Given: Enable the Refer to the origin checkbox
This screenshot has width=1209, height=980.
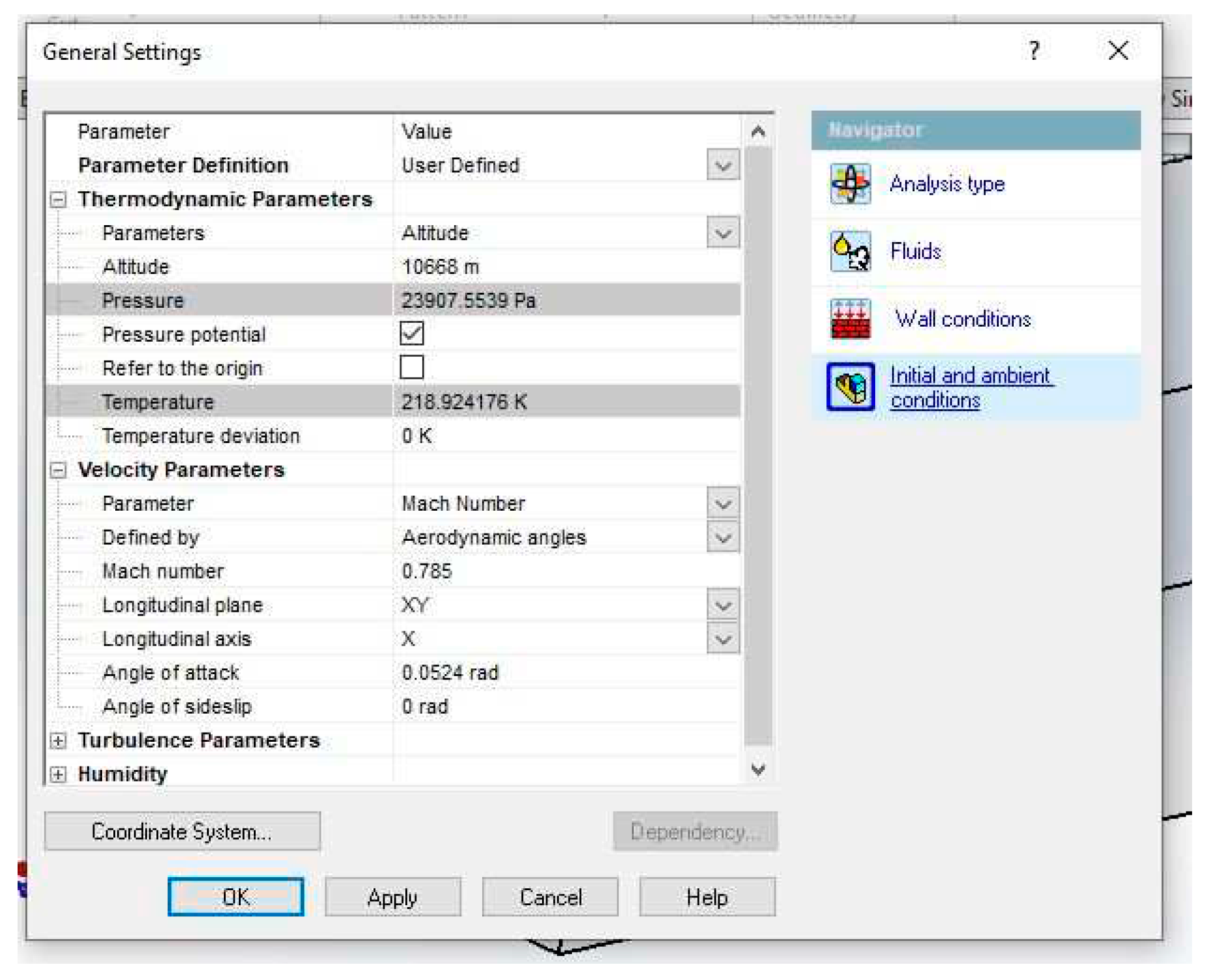Looking at the screenshot, I should coord(411,368).
